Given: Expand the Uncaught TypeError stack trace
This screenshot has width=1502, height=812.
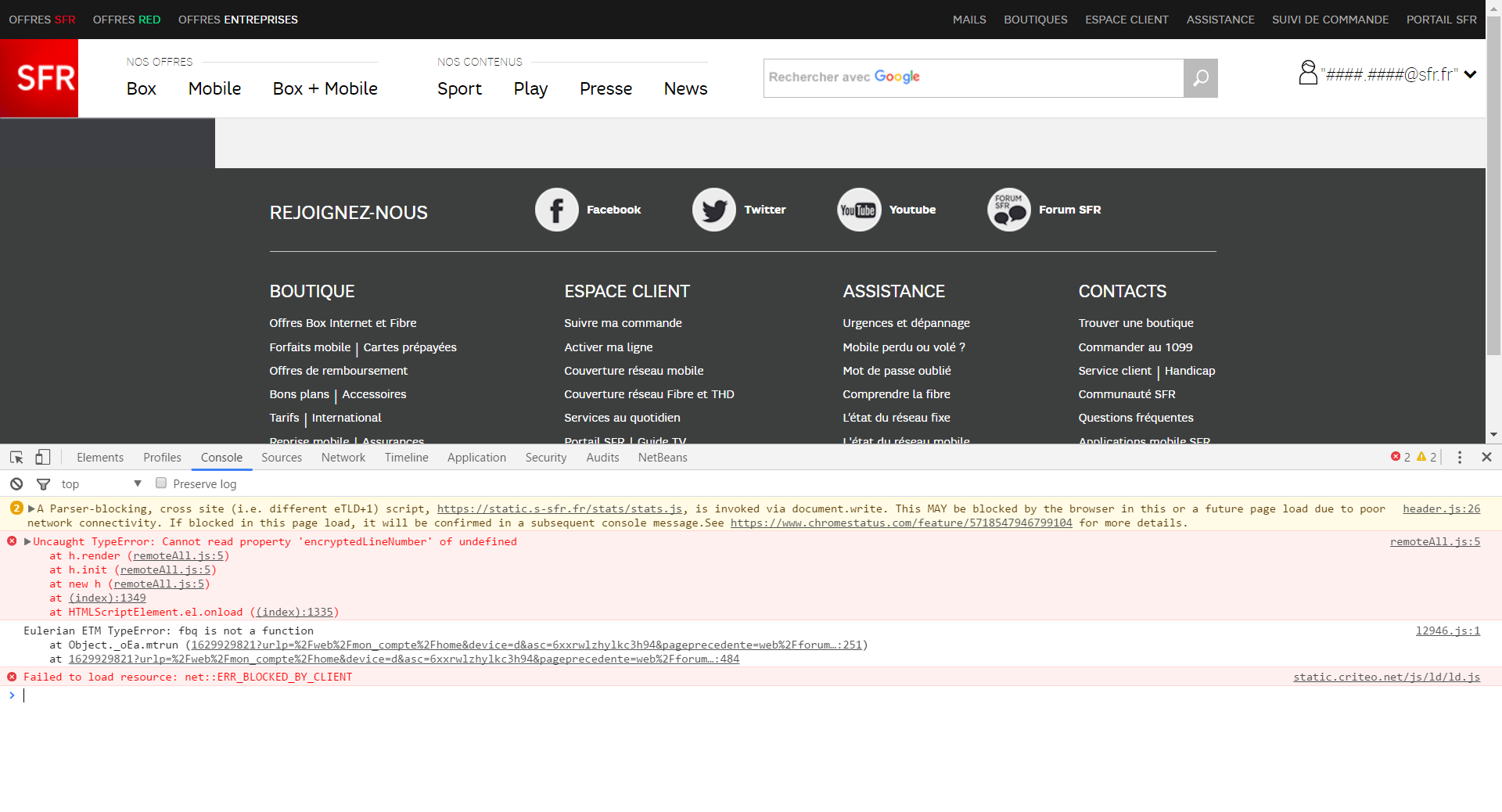Looking at the screenshot, I should (x=28, y=541).
